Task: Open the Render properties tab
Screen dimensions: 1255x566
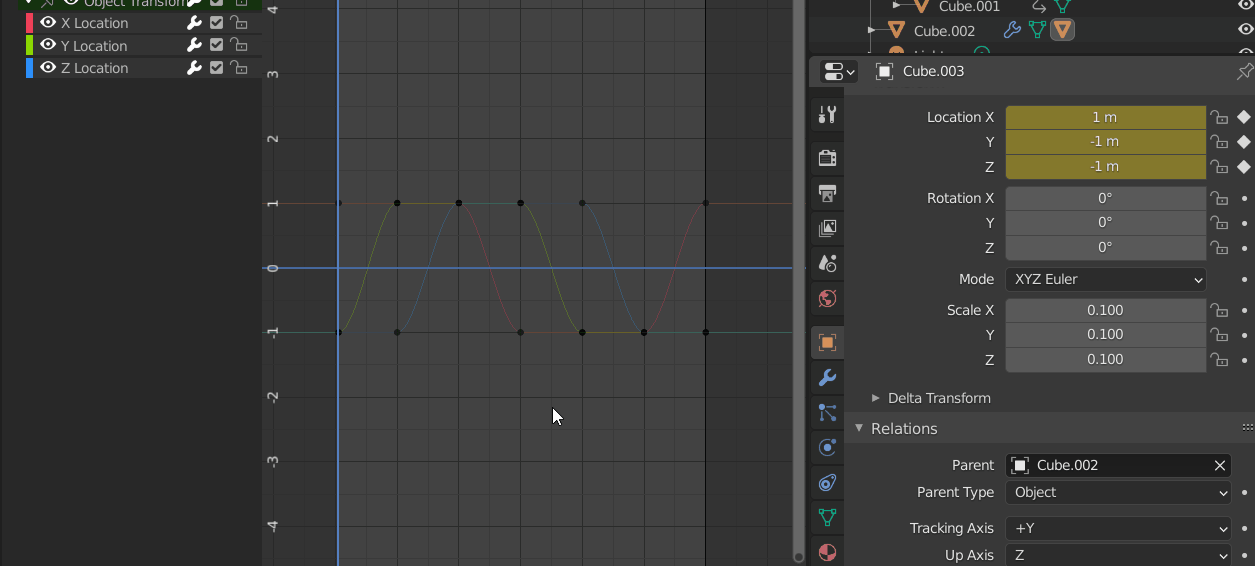Action: [827, 158]
